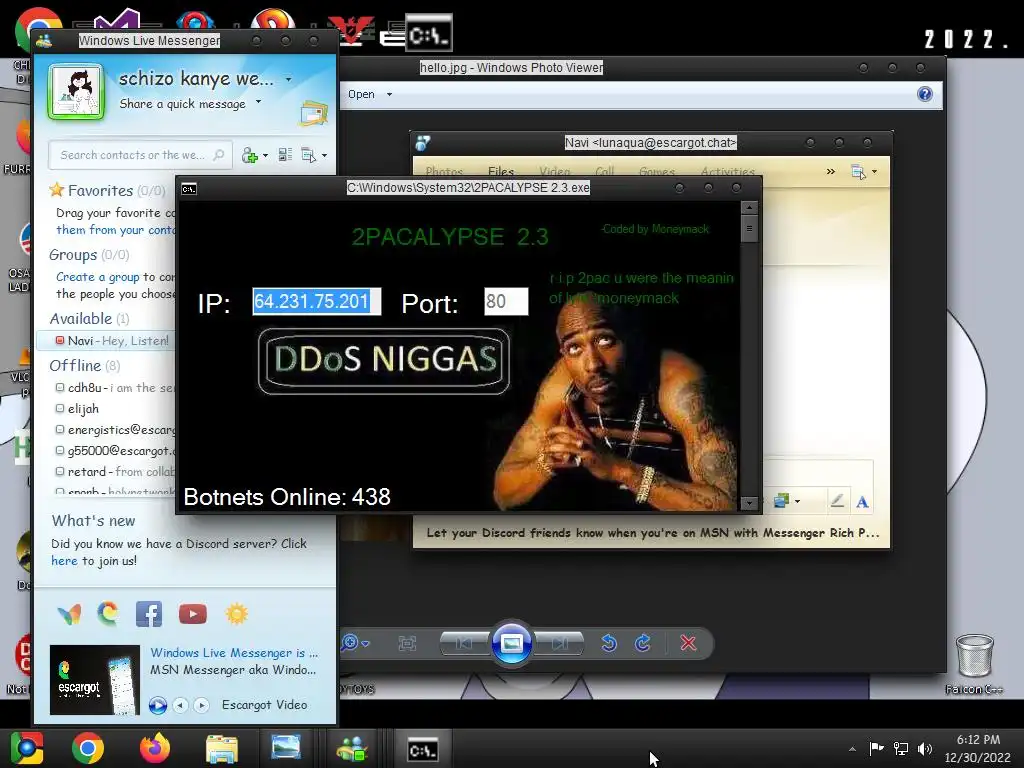The height and width of the screenshot is (768, 1024).
Task: Click the add contact icon in Messenger
Action: point(249,155)
